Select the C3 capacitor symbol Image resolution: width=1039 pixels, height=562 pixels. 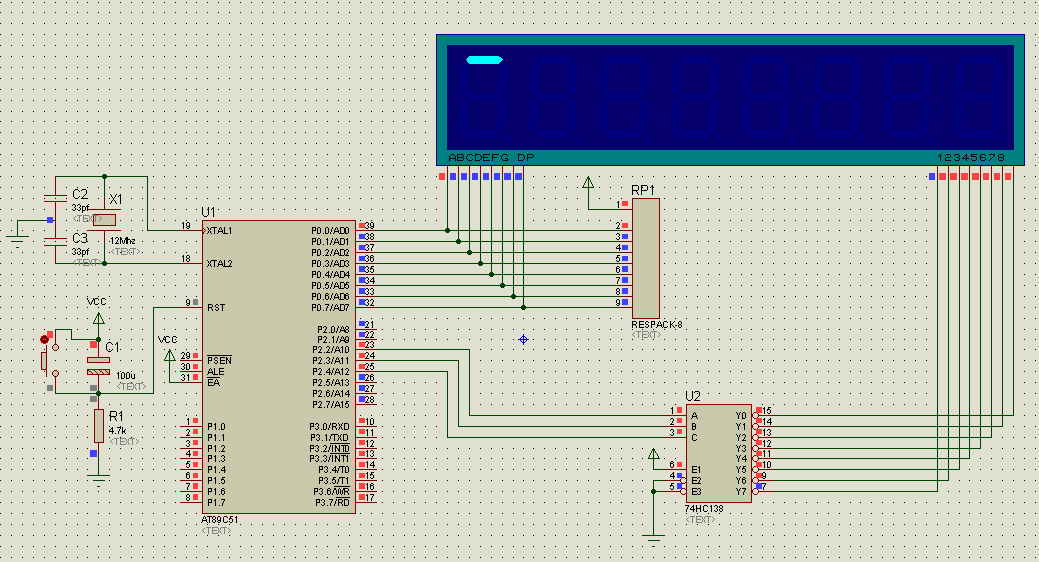pyautogui.click(x=55, y=241)
